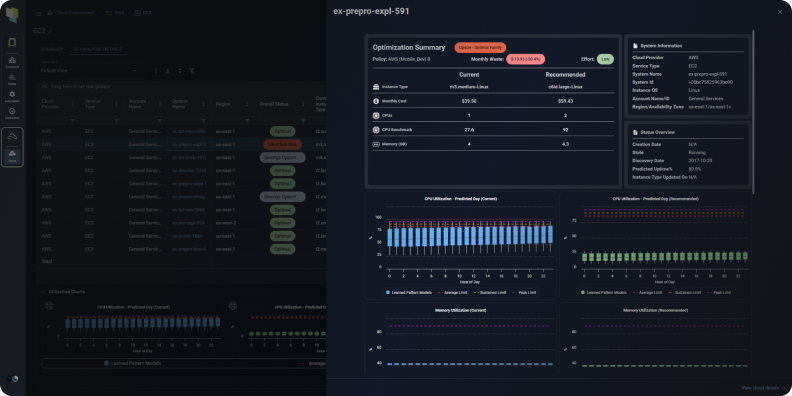The image size is (792, 396).
Task: Select the AI ANALYSIS DETAILS tab
Action: pyautogui.click(x=97, y=50)
